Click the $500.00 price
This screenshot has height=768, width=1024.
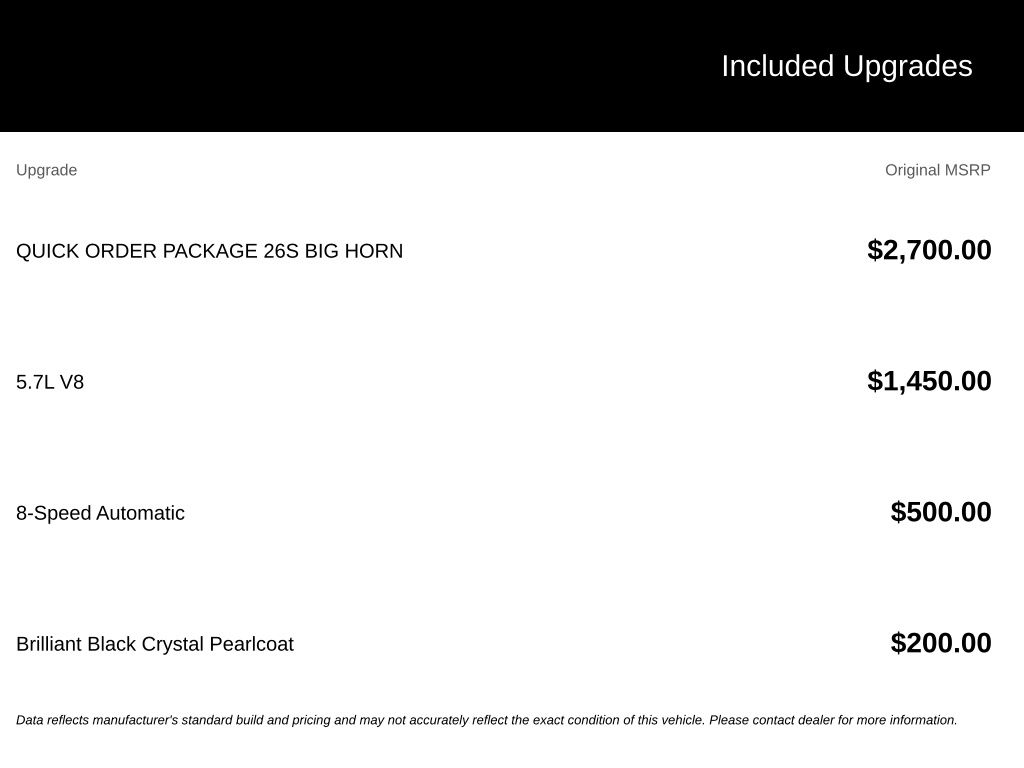click(x=940, y=512)
